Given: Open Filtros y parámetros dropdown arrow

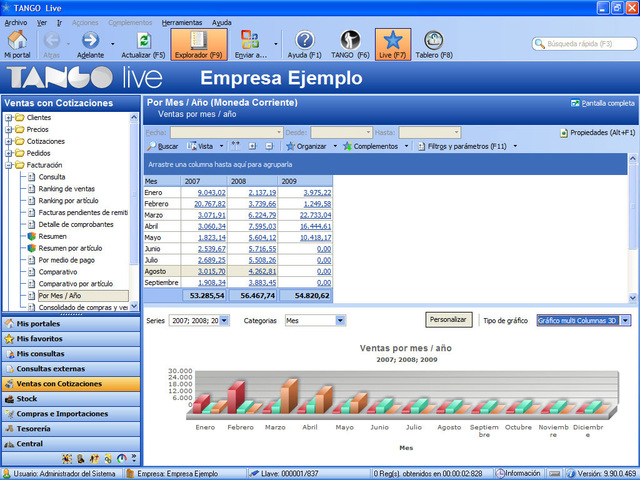Looking at the screenshot, I should pyautogui.click(x=515, y=146).
